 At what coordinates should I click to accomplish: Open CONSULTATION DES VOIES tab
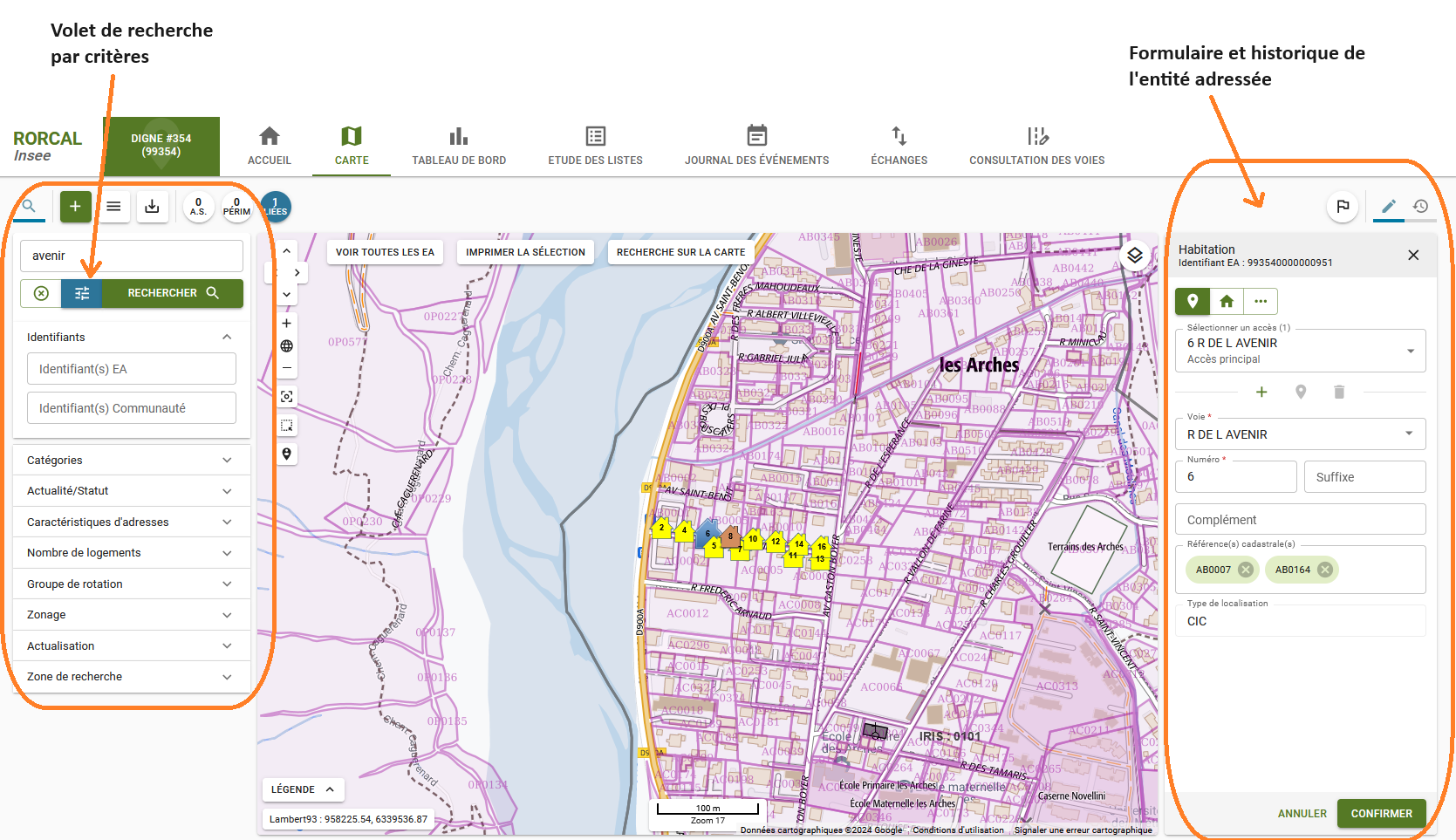(x=1037, y=146)
